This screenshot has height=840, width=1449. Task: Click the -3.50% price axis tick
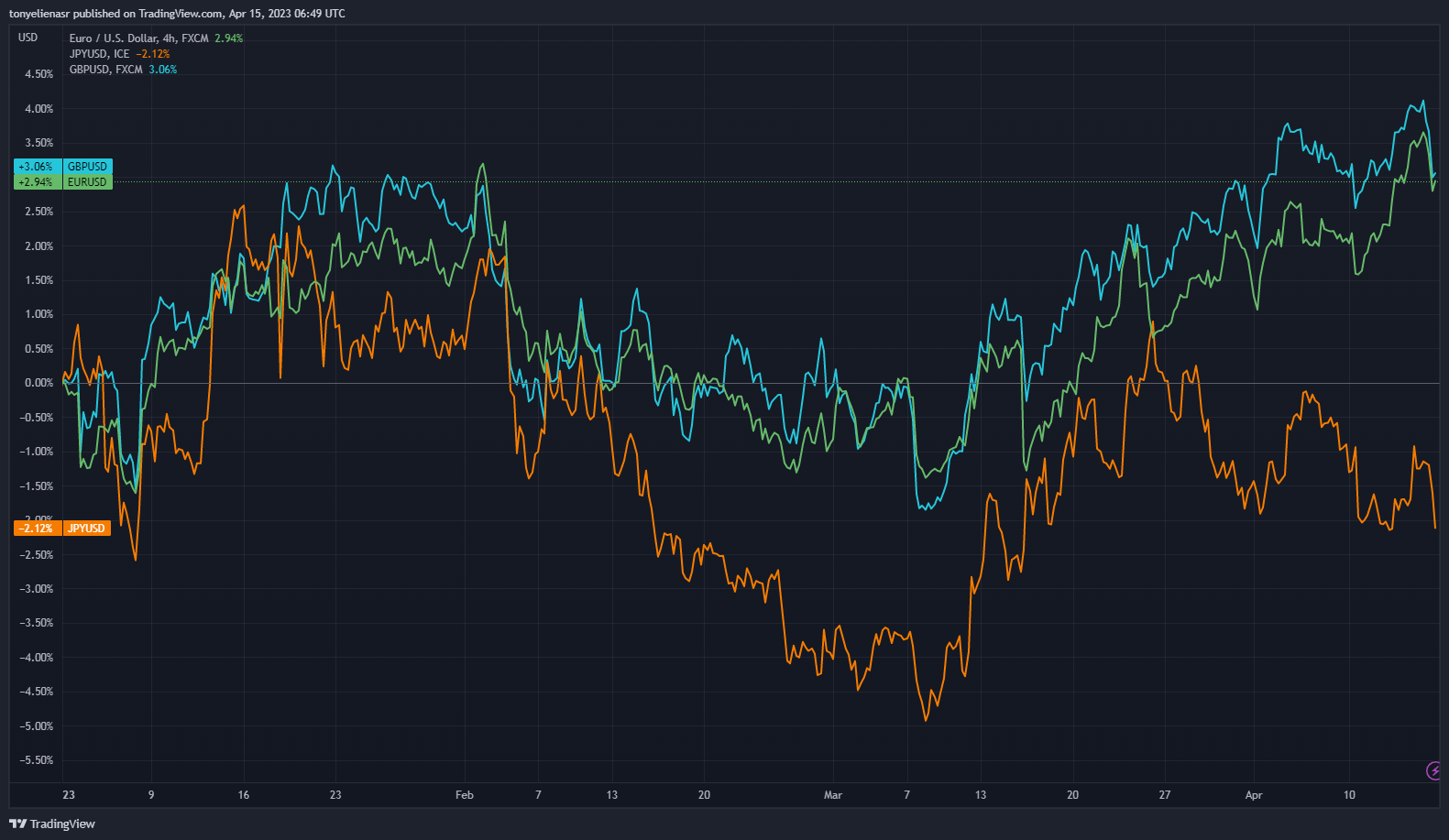click(x=37, y=623)
